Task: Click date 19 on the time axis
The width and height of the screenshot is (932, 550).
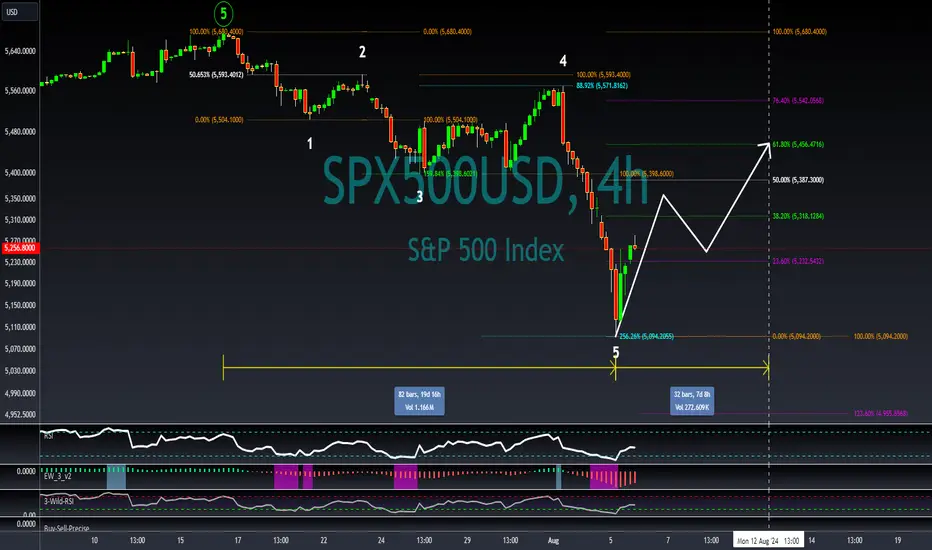Action: (898, 540)
